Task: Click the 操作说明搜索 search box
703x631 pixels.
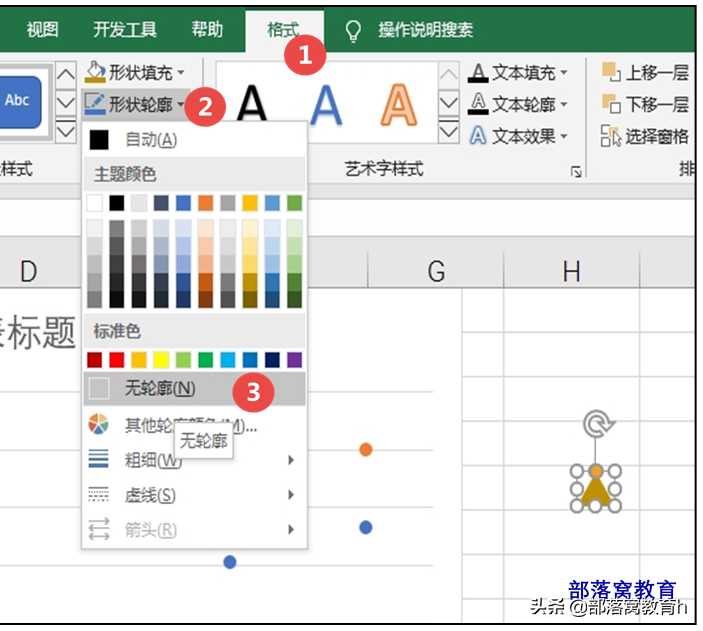Action: (x=425, y=30)
